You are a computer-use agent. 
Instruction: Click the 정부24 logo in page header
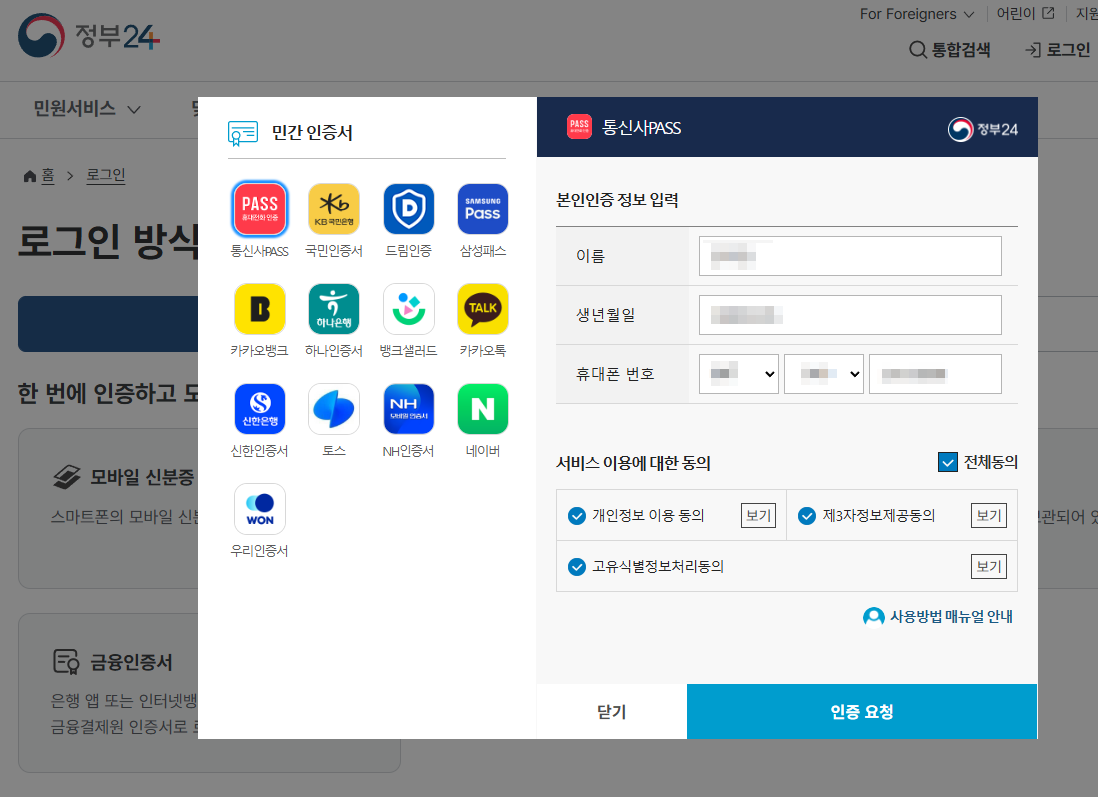pos(89,36)
